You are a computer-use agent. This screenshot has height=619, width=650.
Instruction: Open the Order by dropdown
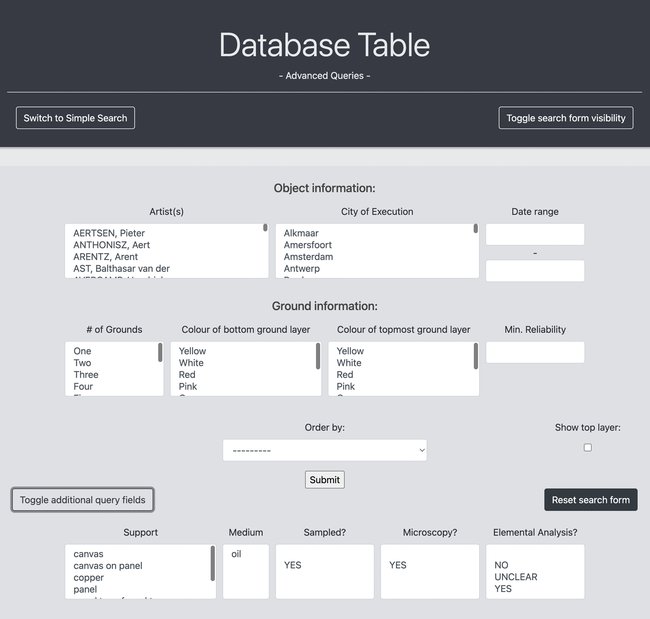pos(324,450)
